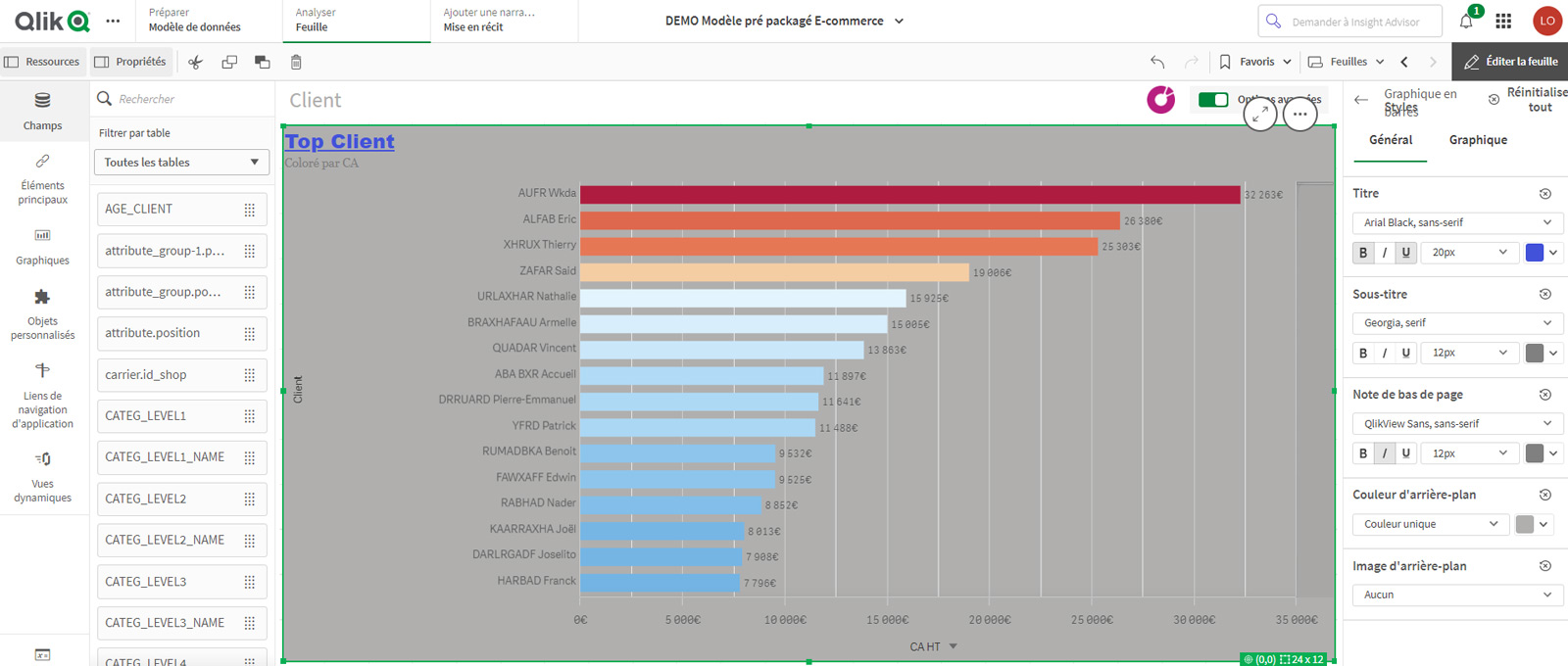Screen dimensions: 1568x666
Task: Open footnote QlikView Sans font dropdown
Action: [1458, 423]
